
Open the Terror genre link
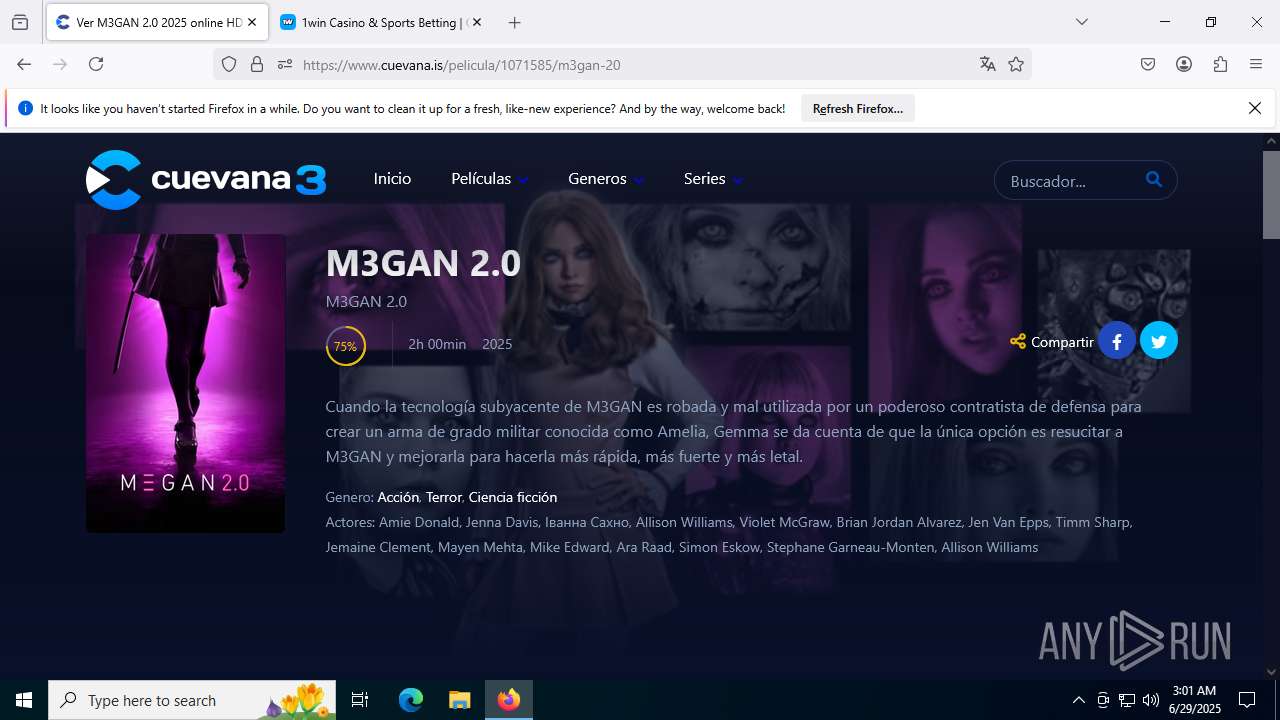click(444, 497)
